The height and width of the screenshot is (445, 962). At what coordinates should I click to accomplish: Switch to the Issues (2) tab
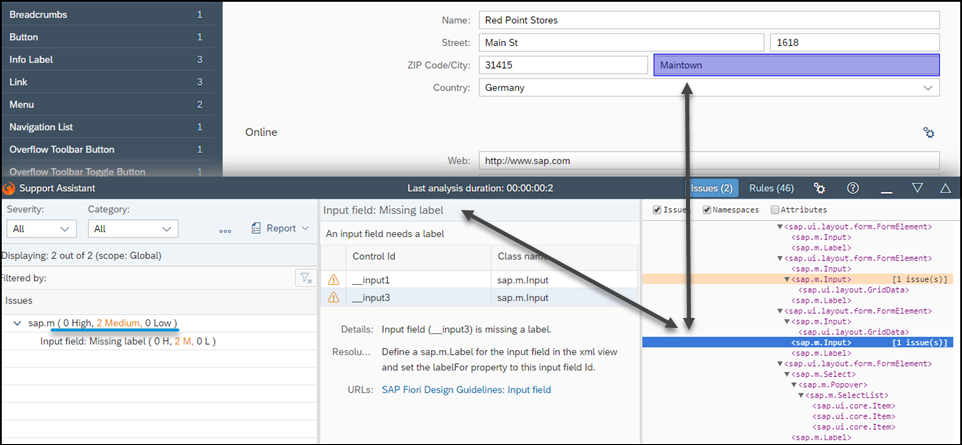point(711,188)
